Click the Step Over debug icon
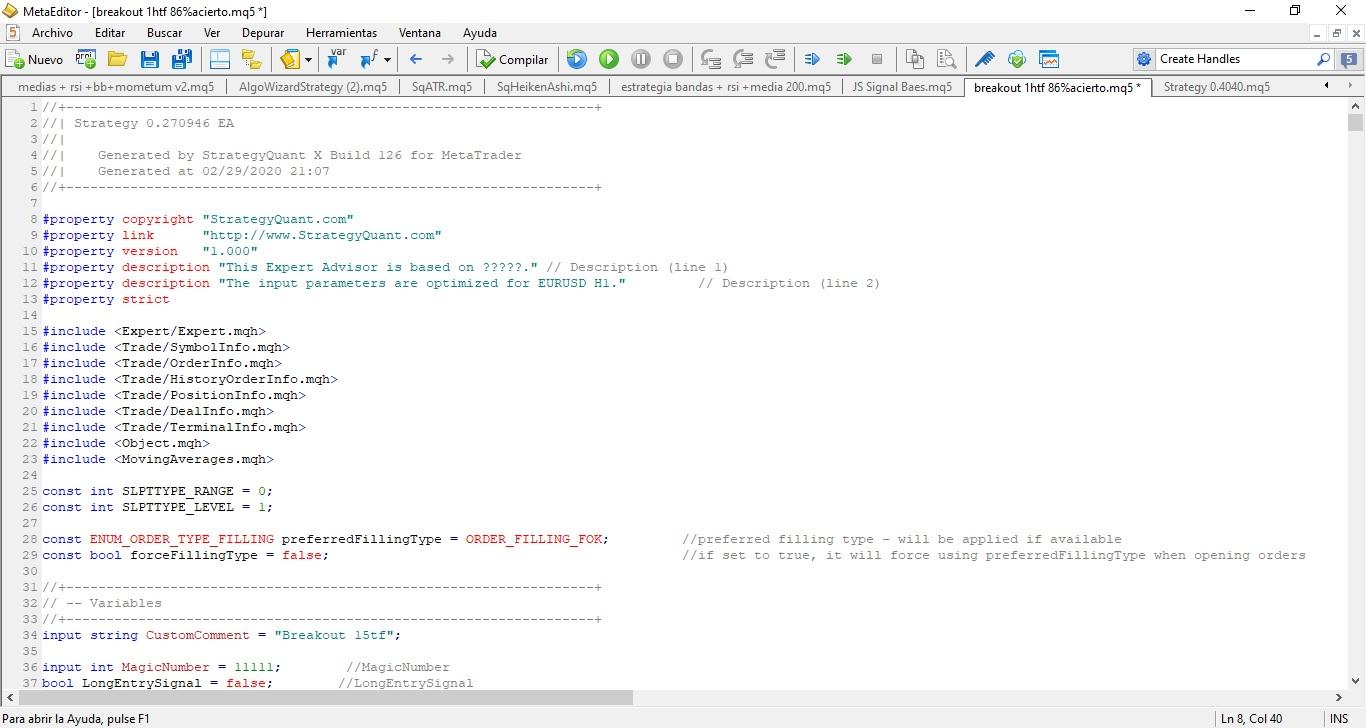1366x728 pixels. point(743,59)
